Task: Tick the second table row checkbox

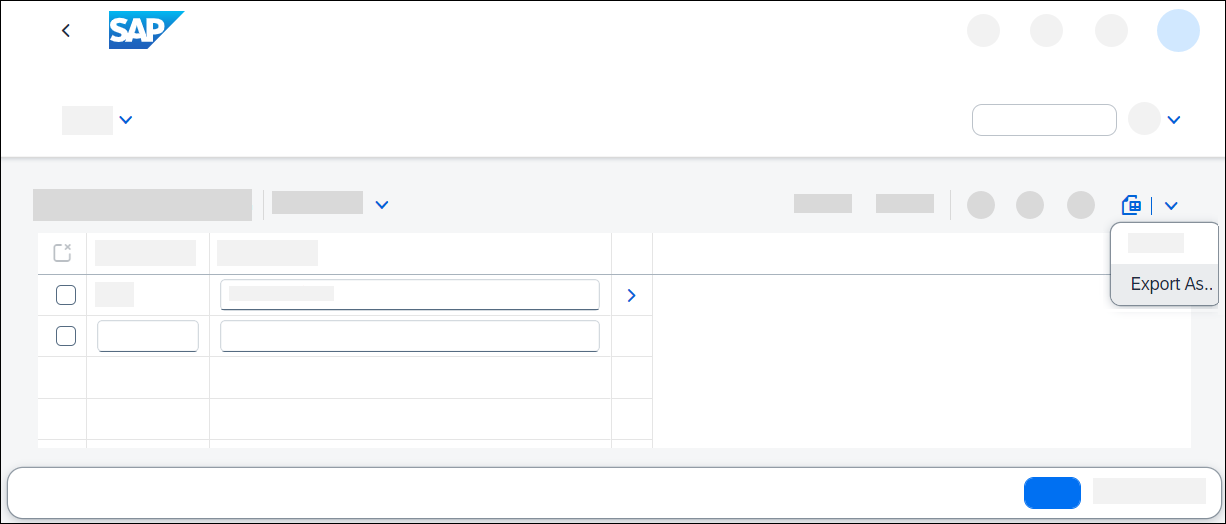Action: tap(66, 336)
